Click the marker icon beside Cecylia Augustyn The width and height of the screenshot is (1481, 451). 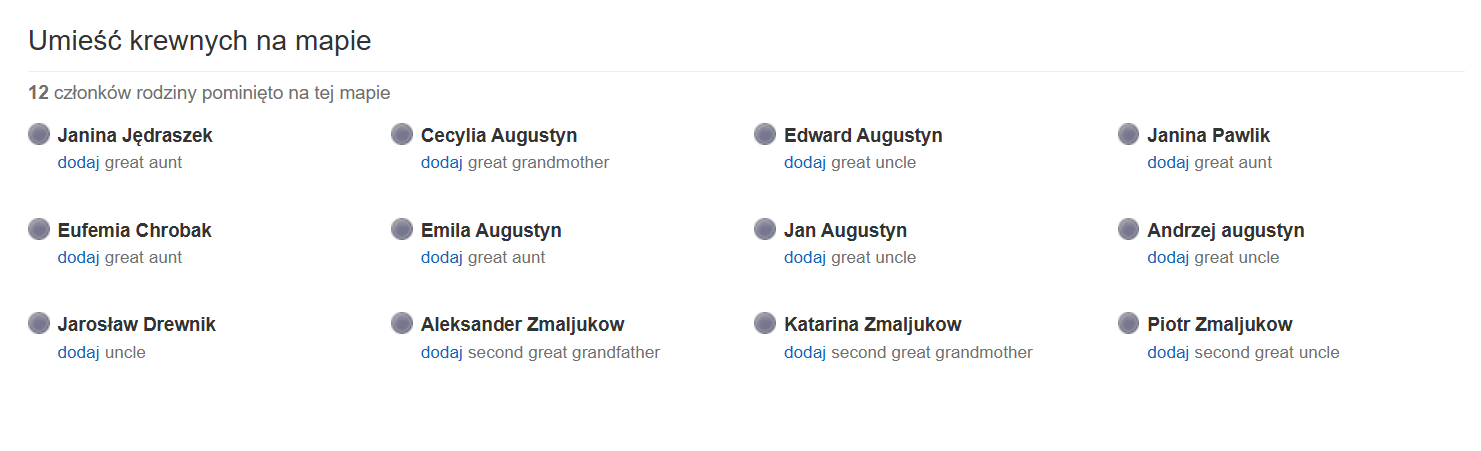402,134
